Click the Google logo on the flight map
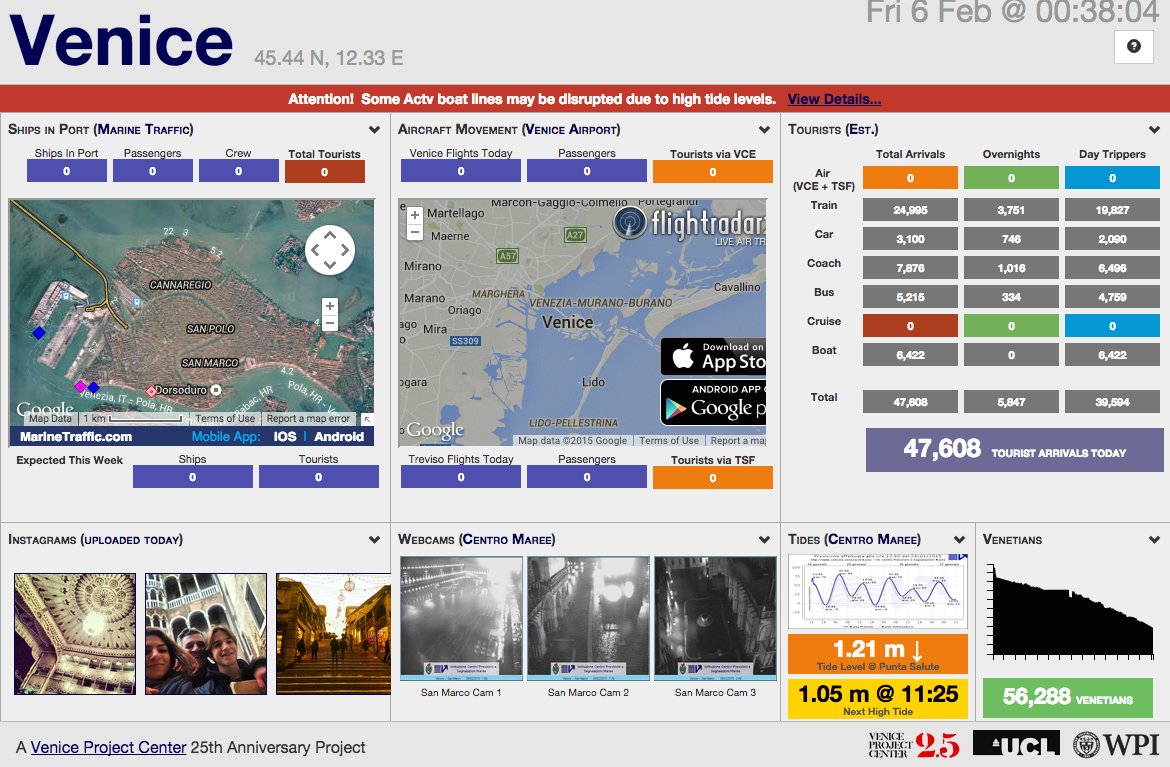The image size is (1170, 767). 434,430
